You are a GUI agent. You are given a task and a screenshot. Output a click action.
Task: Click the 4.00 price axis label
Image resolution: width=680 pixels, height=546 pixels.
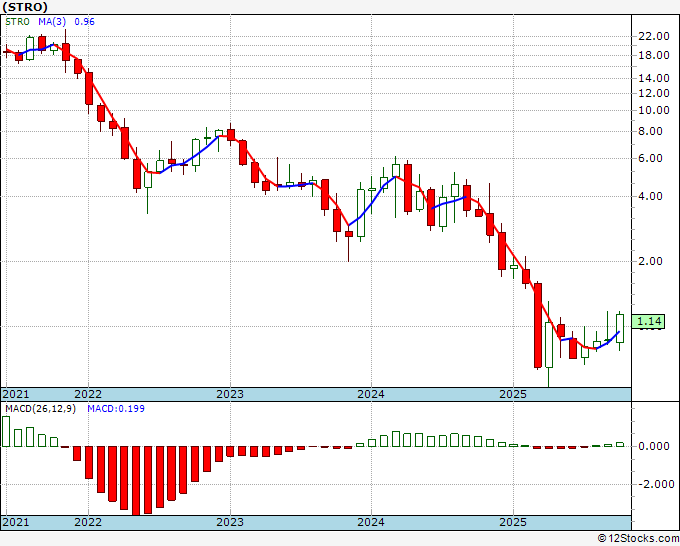651,196
